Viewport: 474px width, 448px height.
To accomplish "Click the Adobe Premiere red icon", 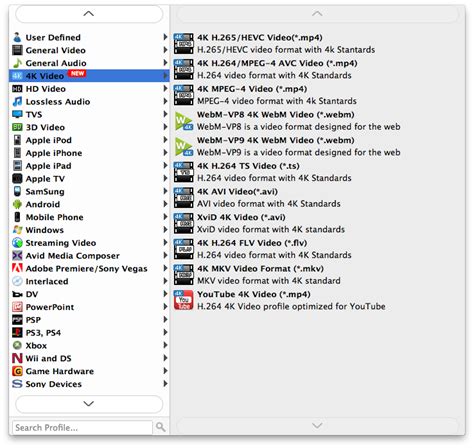I will 17,268.
